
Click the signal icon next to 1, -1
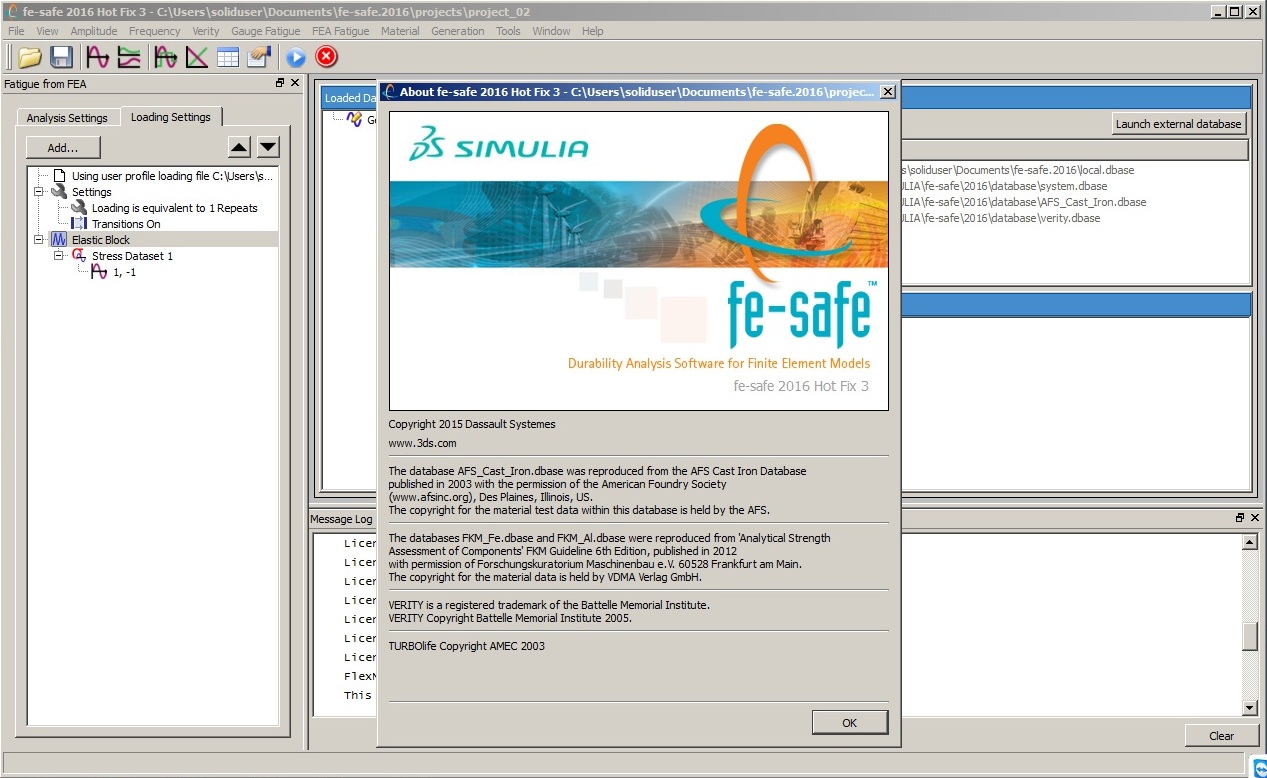[99, 272]
